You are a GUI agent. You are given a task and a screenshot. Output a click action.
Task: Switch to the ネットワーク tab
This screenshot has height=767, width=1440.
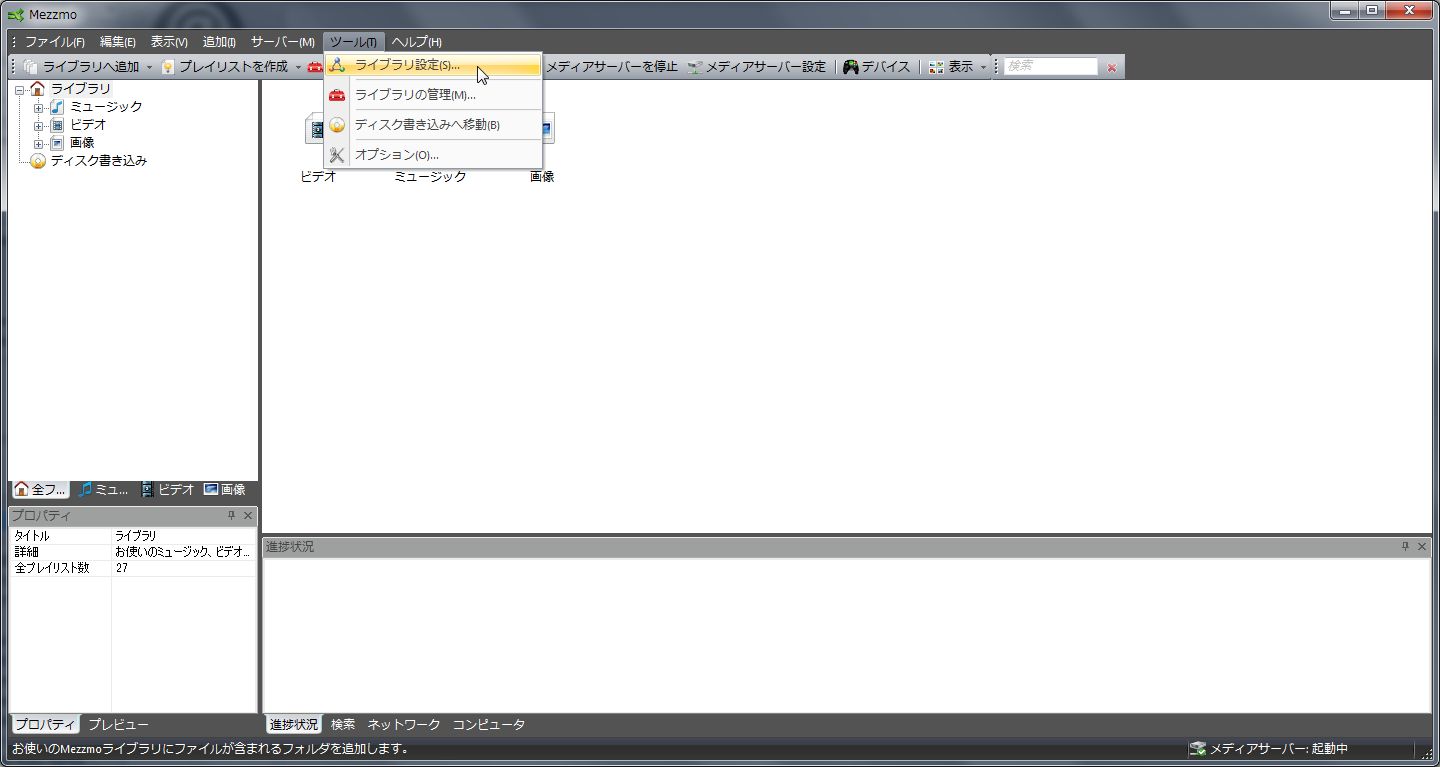(x=404, y=724)
